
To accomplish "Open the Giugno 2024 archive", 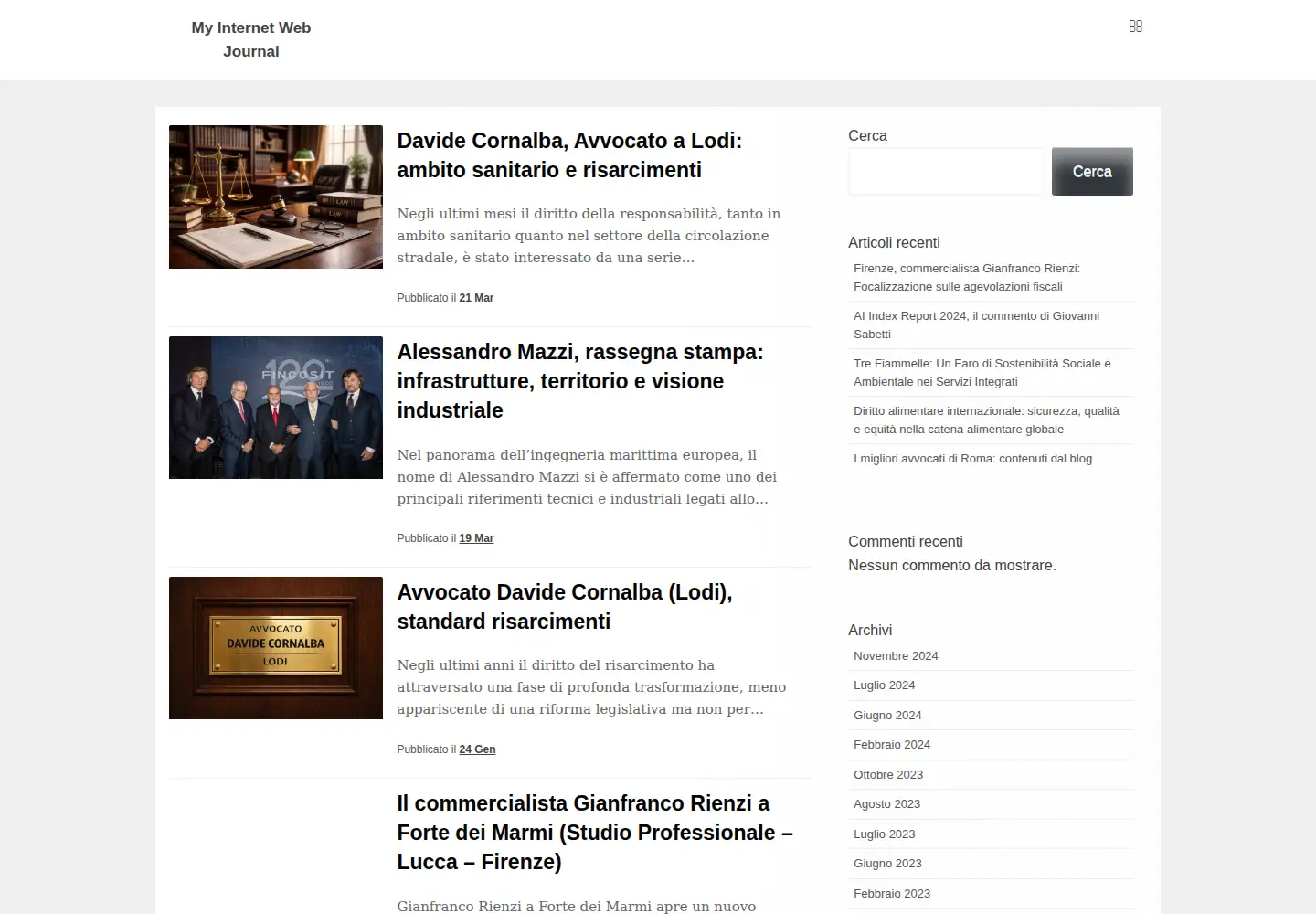I will pos(887,716).
